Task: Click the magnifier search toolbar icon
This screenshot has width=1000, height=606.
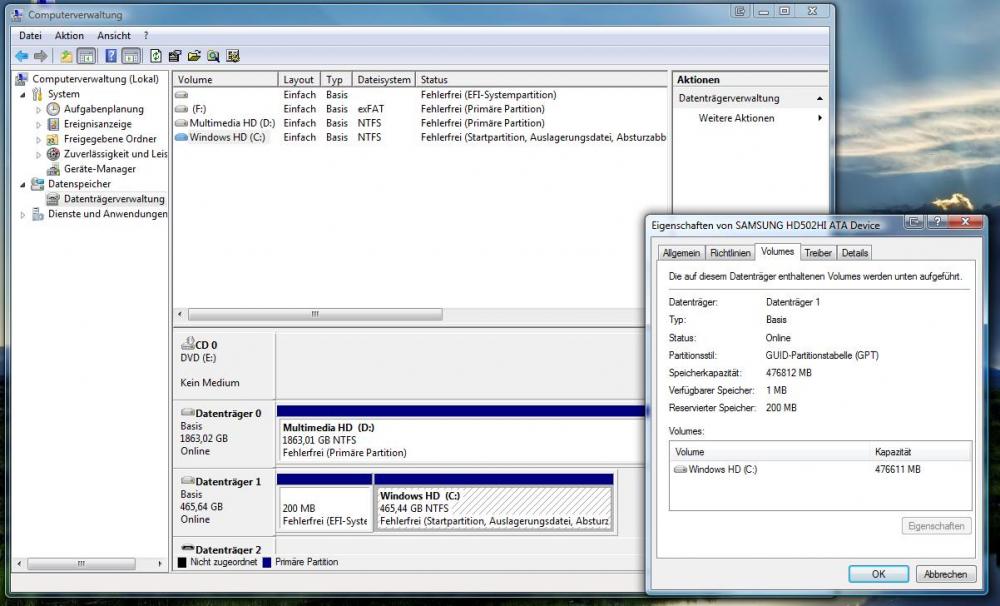Action: click(213, 56)
